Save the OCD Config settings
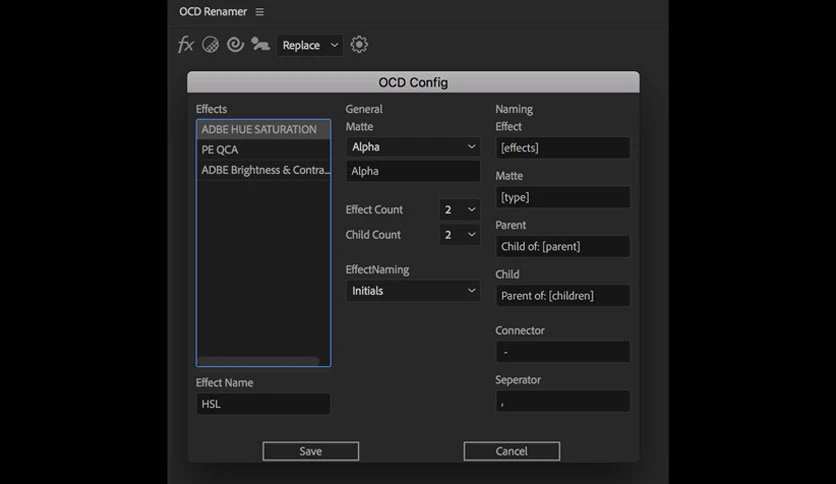Screen dimensions: 836x484 (310, 451)
